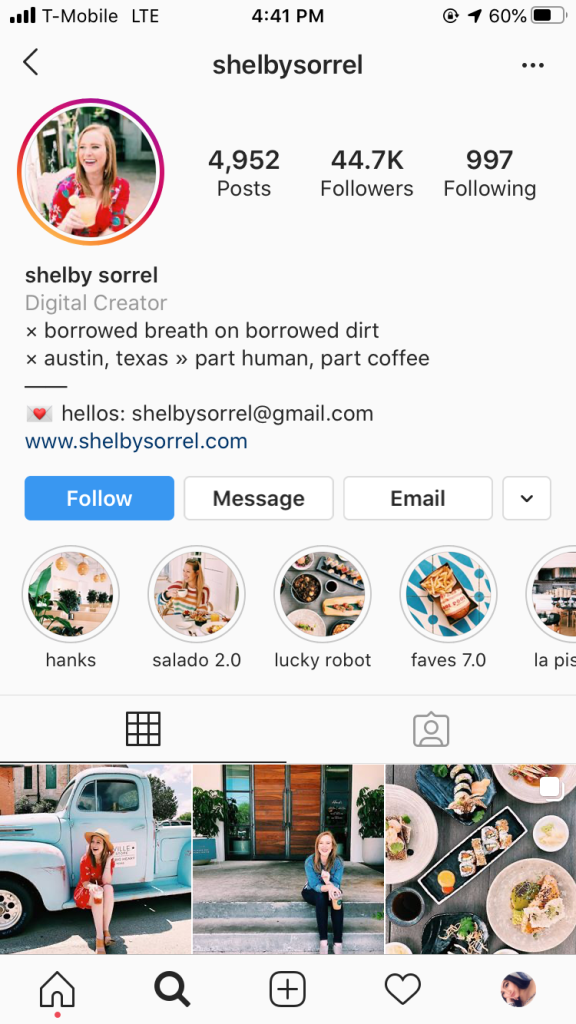
Task: Follow shelbysorrel
Action: pos(99,498)
